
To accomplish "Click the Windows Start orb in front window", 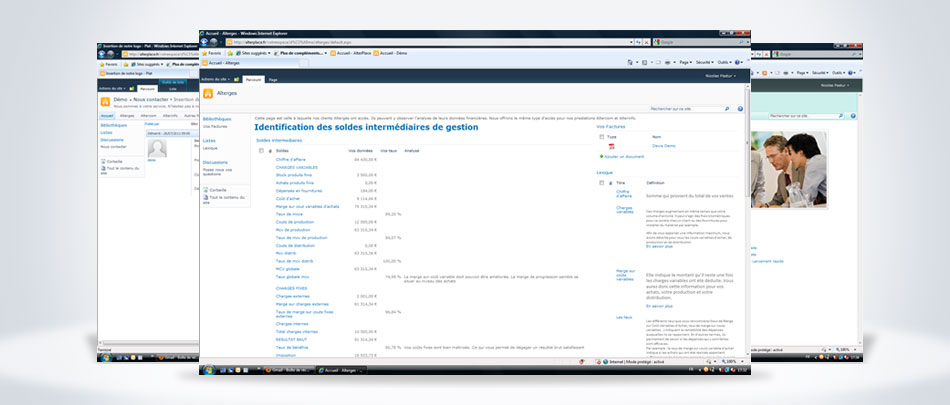I will pyautogui.click(x=208, y=369).
